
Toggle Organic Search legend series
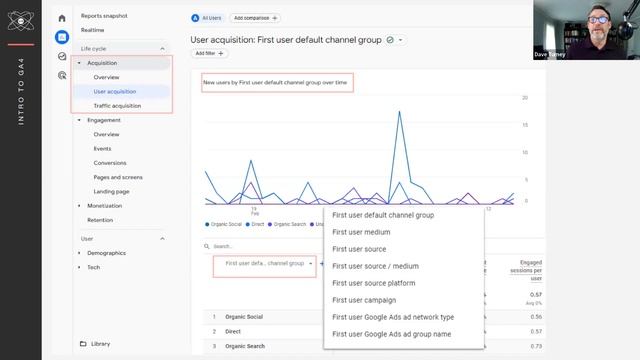pos(287,224)
